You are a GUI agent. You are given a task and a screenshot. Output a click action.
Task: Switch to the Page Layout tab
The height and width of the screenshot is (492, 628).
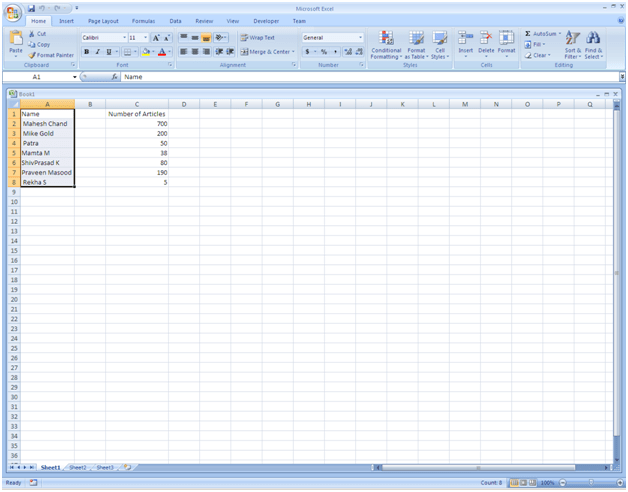102,20
